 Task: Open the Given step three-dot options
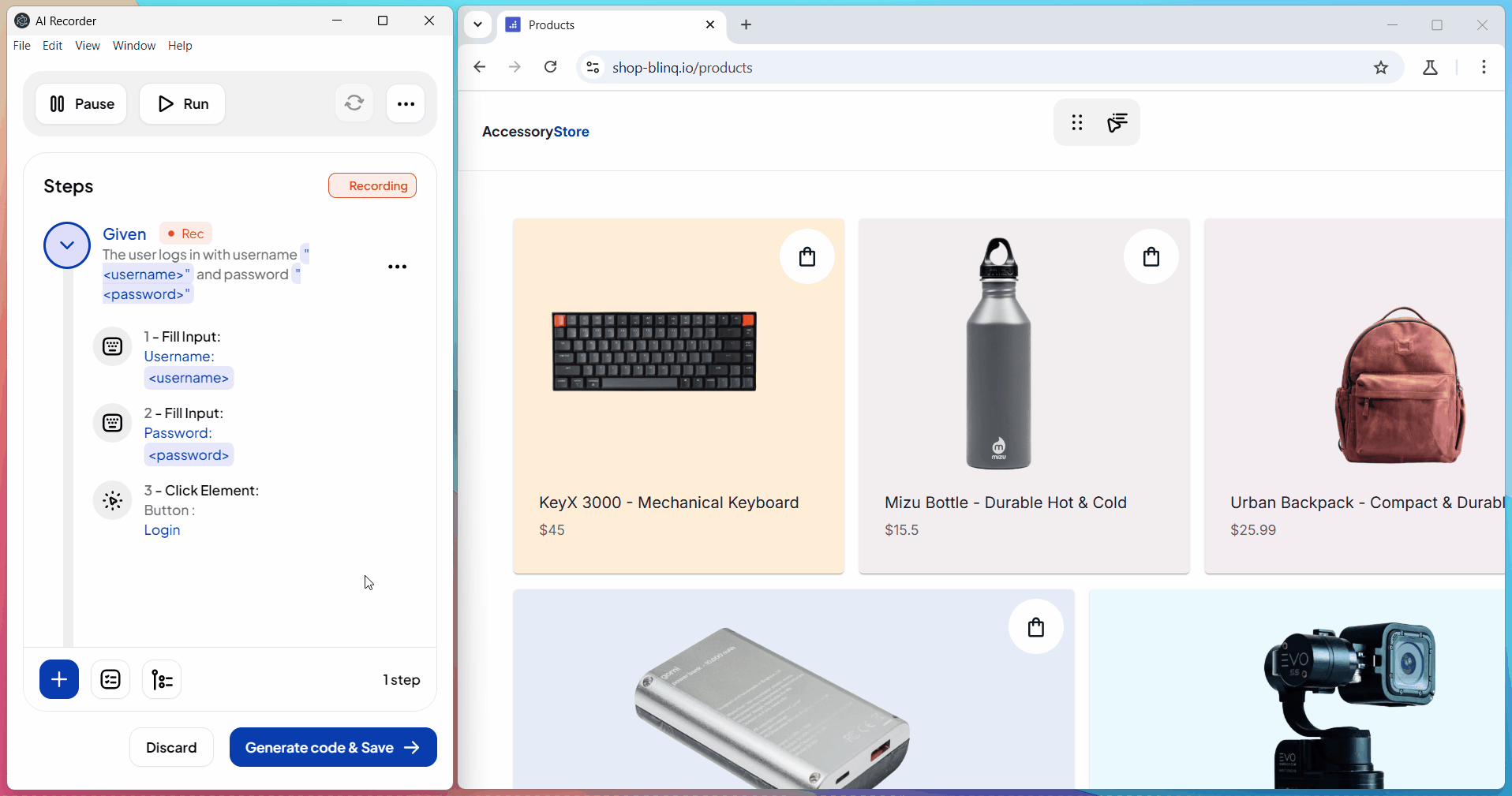(x=397, y=267)
